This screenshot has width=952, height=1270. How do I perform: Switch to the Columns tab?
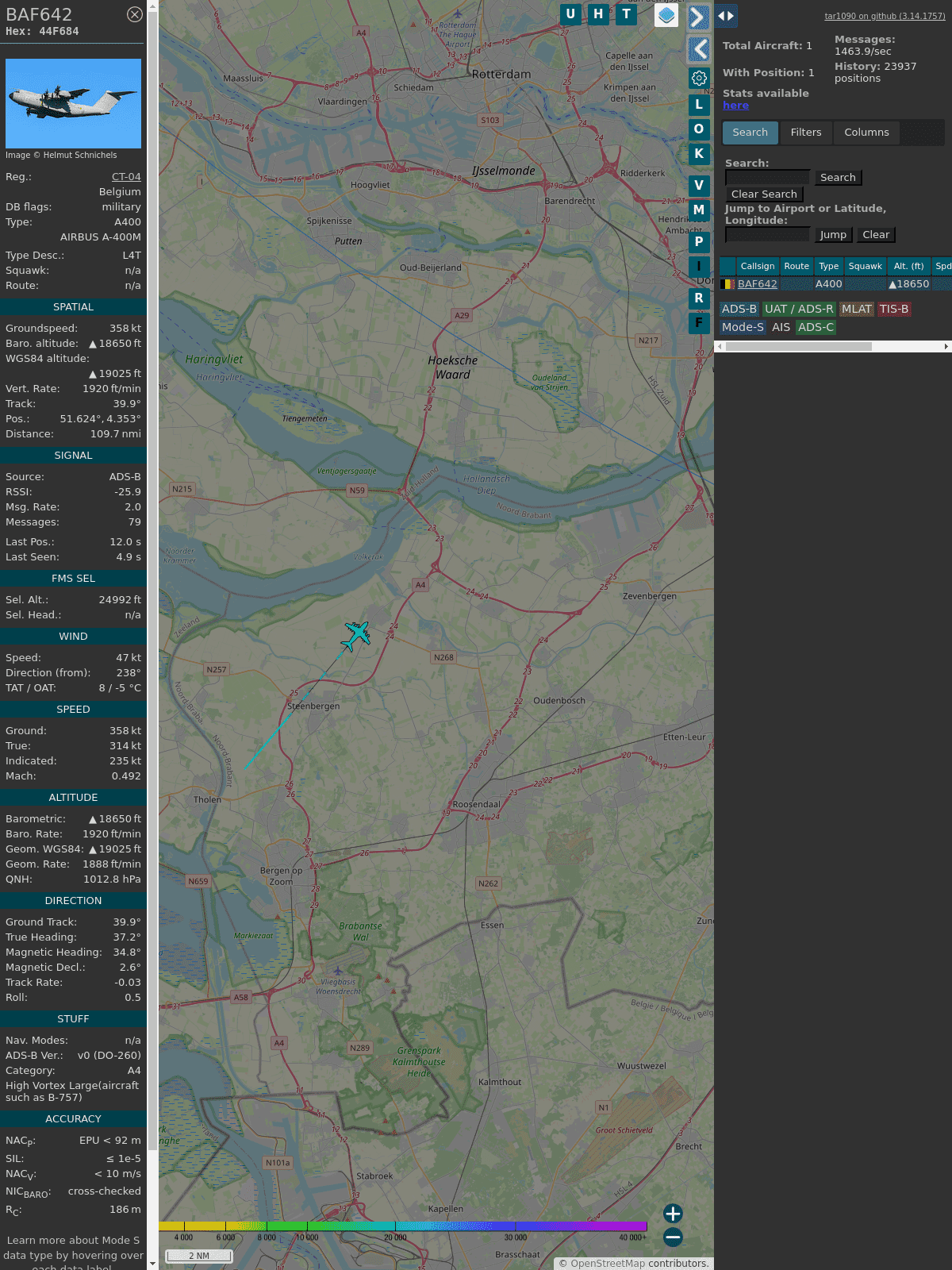pos(866,133)
